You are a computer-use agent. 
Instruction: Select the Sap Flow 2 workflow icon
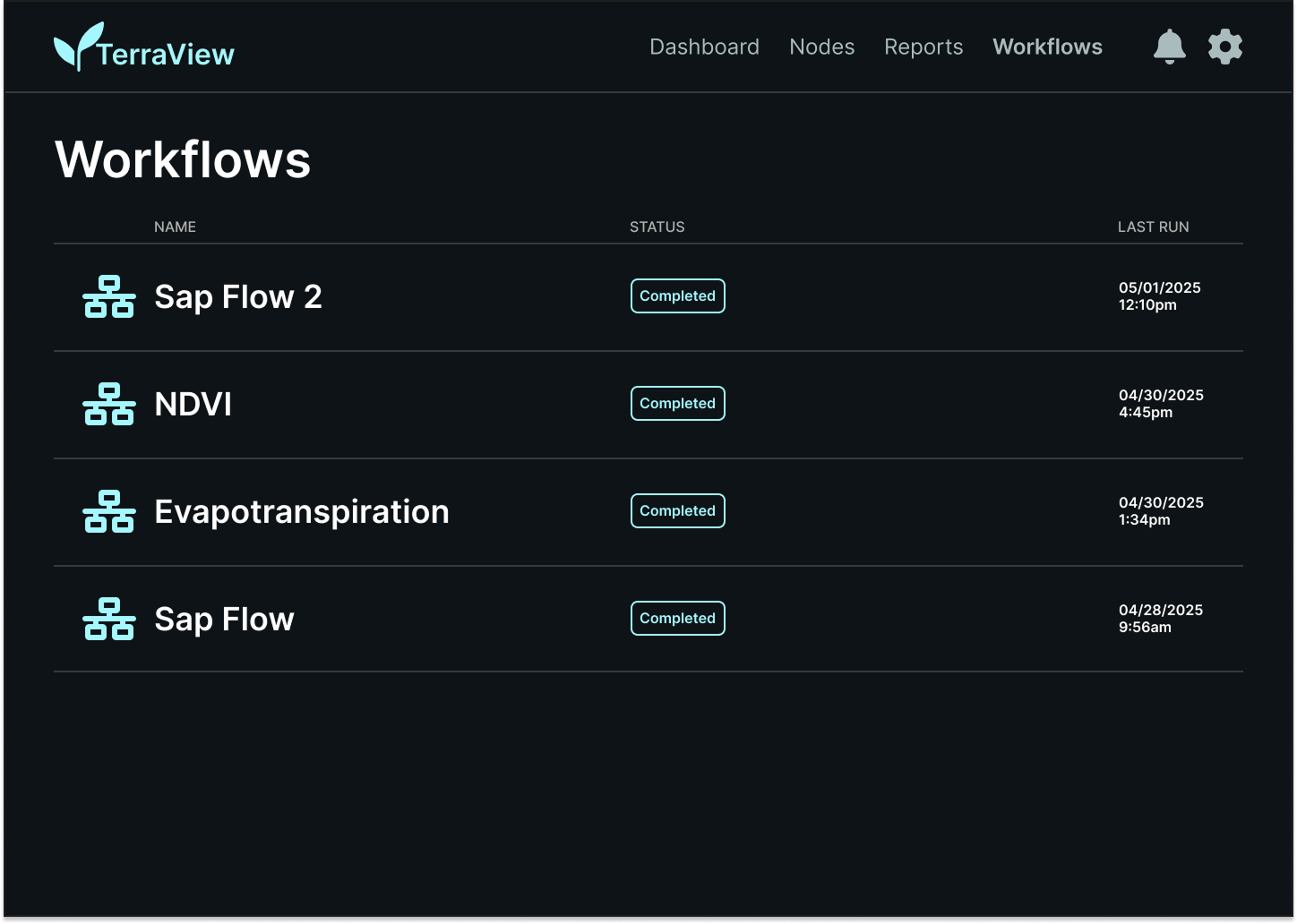[x=109, y=296]
